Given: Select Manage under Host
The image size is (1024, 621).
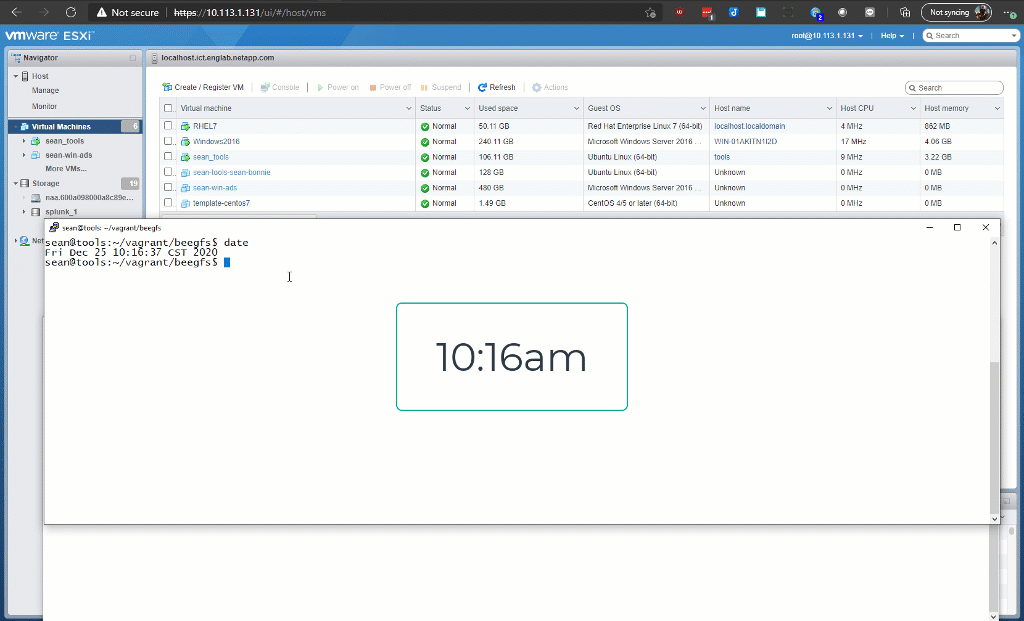Looking at the screenshot, I should point(45,91).
